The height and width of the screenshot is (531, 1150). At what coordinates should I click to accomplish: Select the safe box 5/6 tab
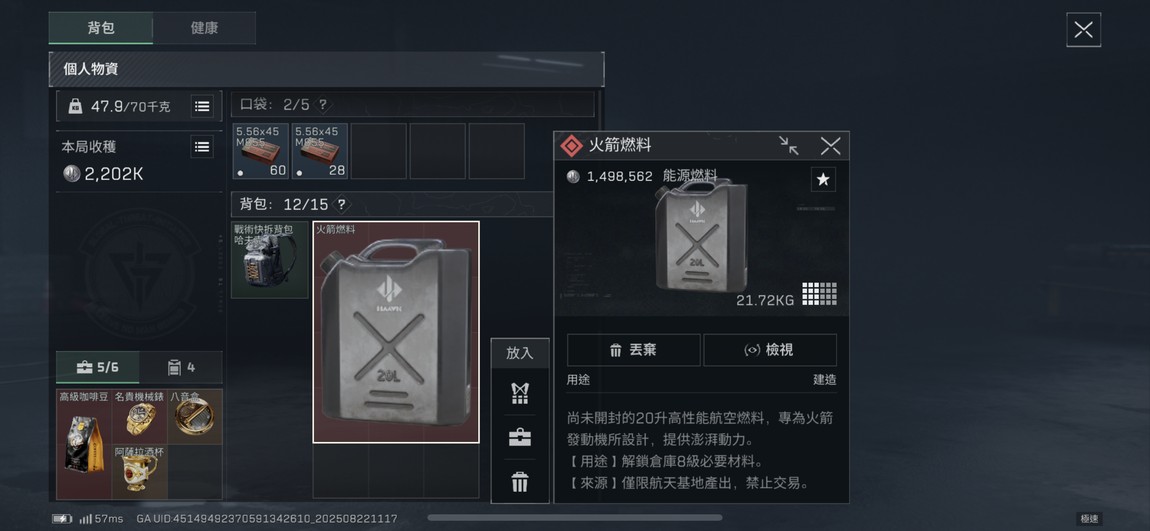pyautogui.click(x=98, y=367)
